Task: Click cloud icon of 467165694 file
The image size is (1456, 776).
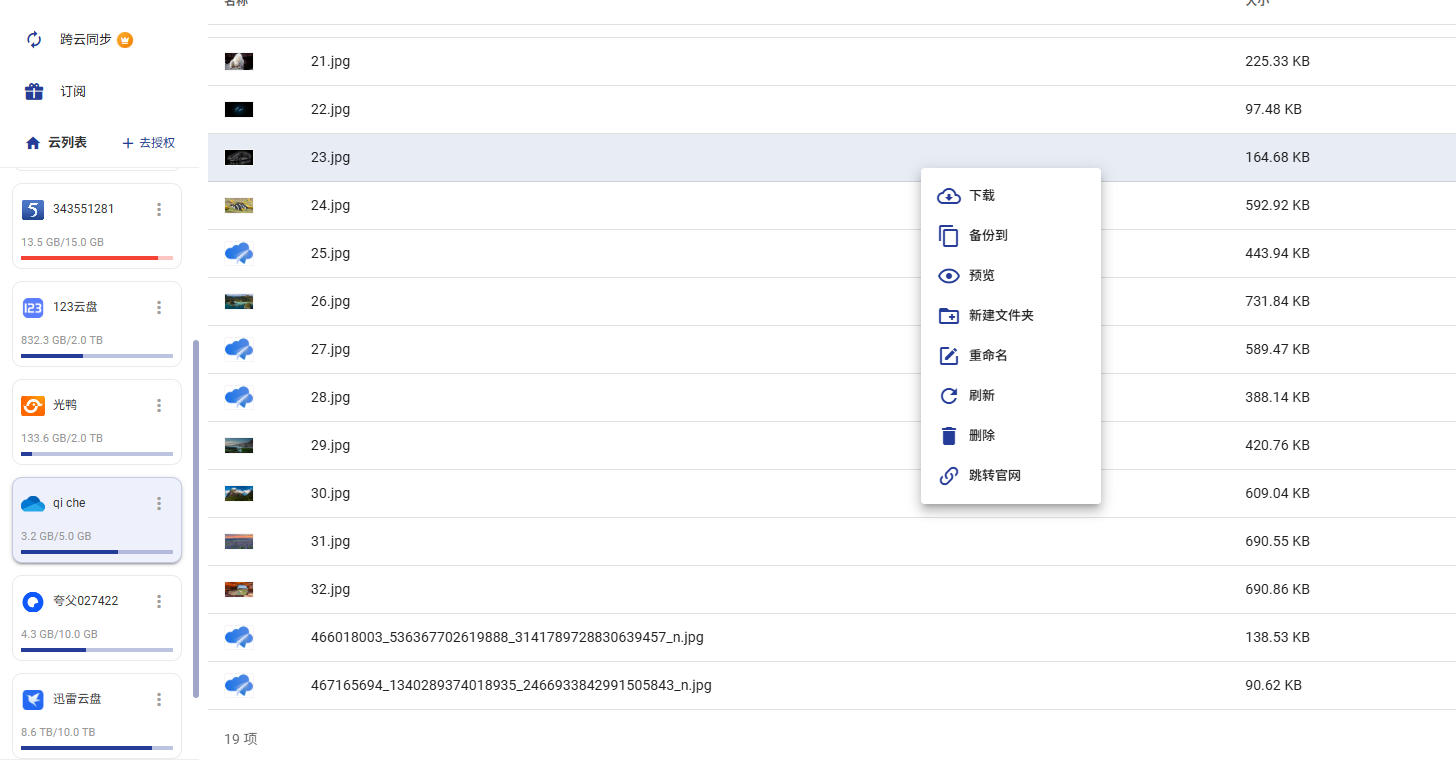Action: coord(239,685)
